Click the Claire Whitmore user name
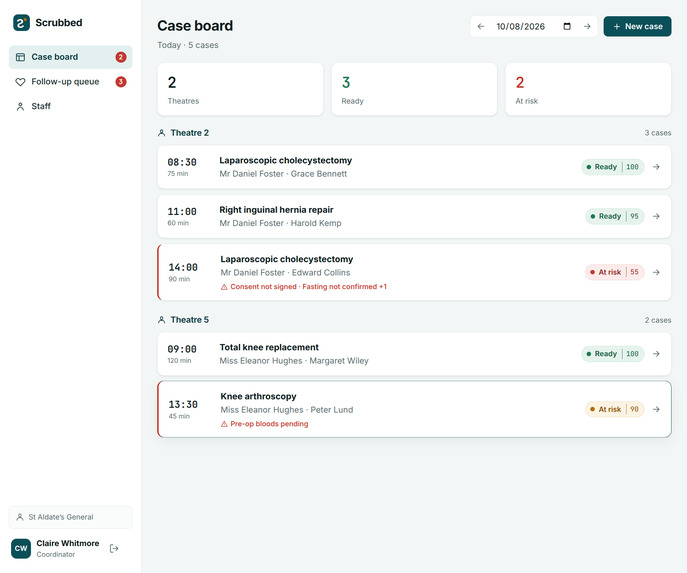Image resolution: width=687 pixels, height=573 pixels. tap(68, 543)
